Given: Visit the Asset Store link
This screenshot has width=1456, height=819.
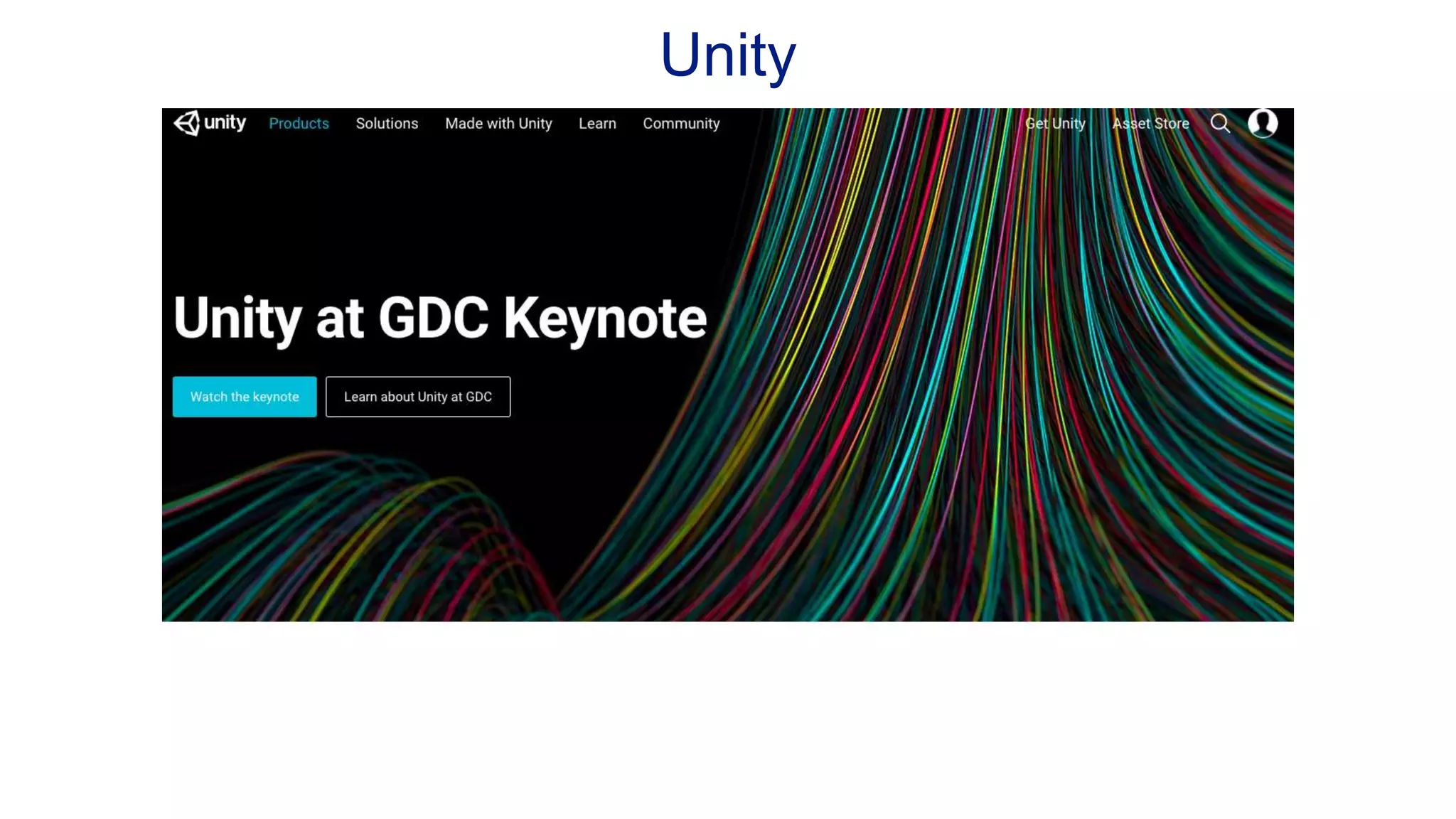Looking at the screenshot, I should coord(1150,124).
